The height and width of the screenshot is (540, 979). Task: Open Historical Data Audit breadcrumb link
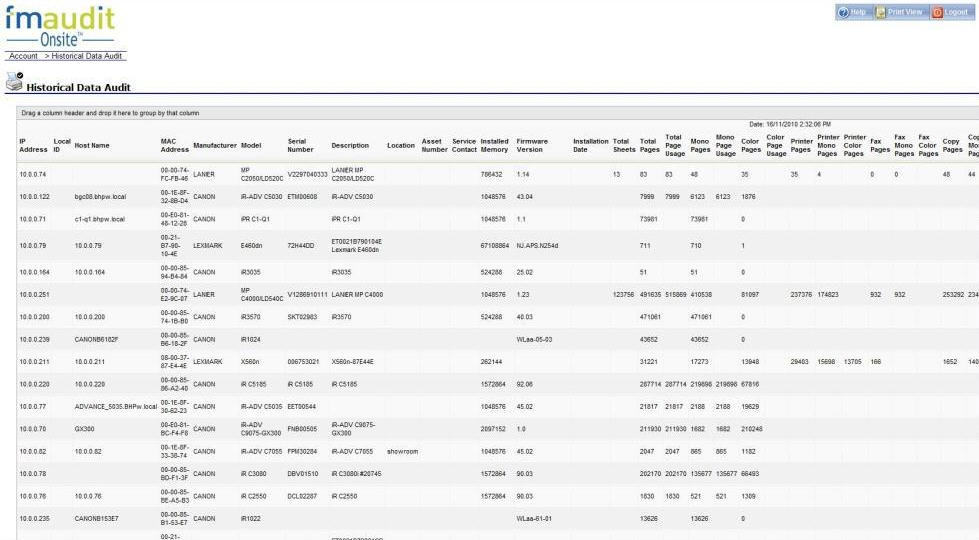click(x=87, y=56)
